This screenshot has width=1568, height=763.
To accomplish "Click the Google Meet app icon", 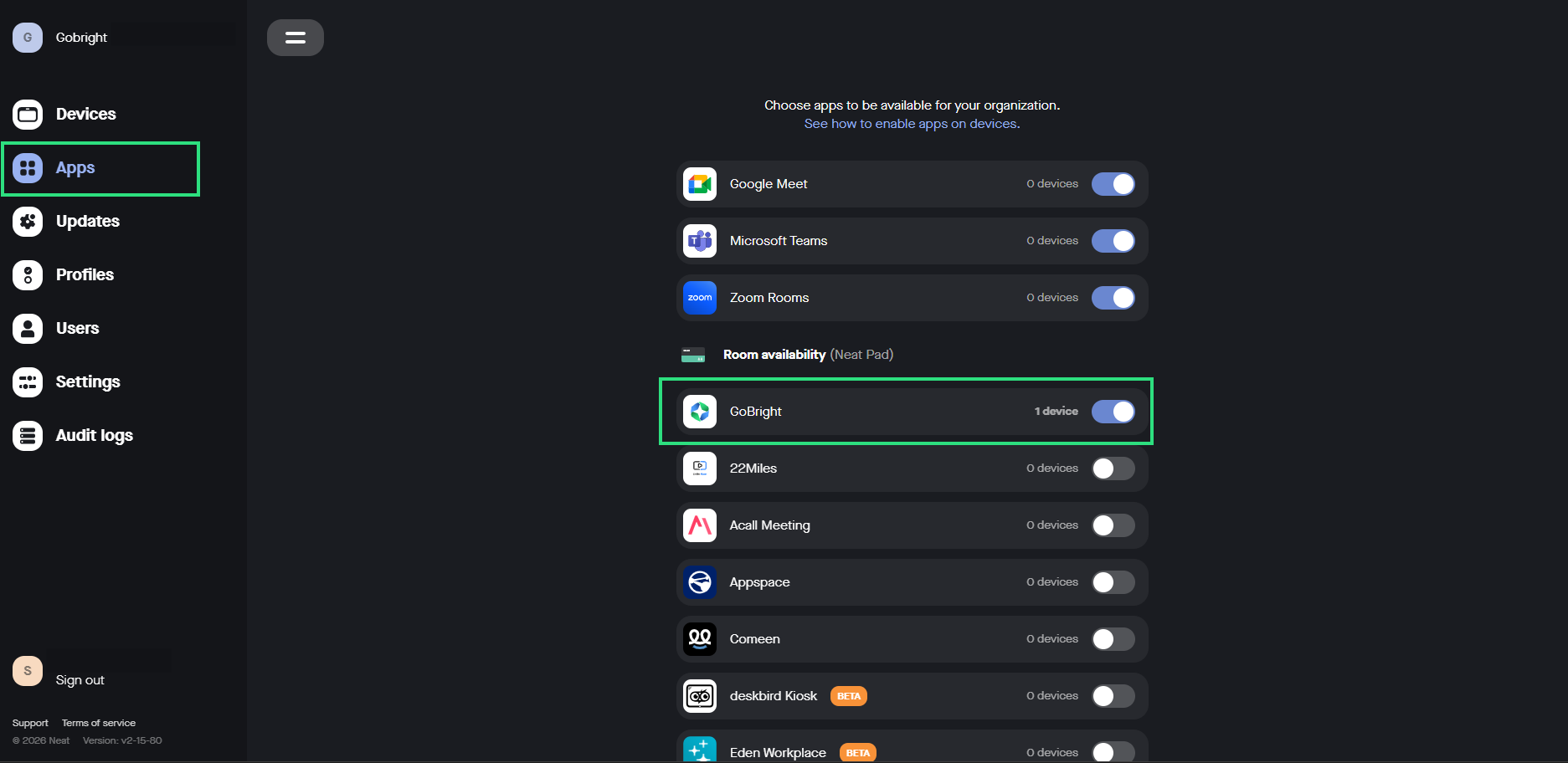I will [x=699, y=184].
